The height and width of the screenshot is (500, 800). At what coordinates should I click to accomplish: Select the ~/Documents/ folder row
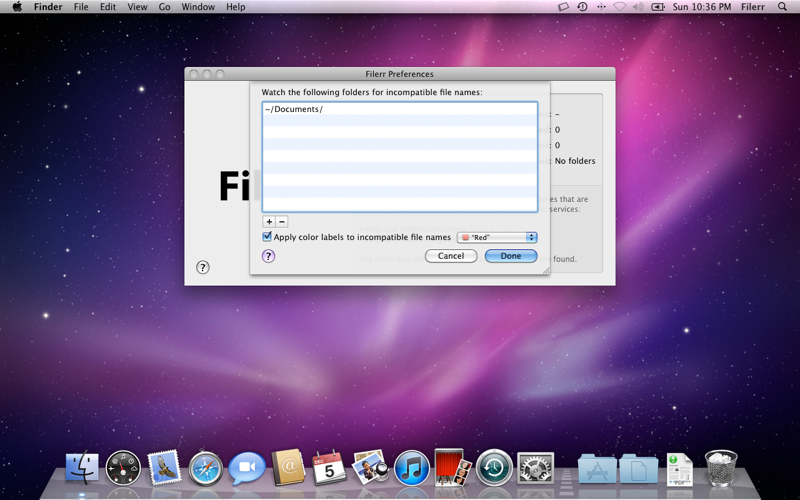point(400,109)
